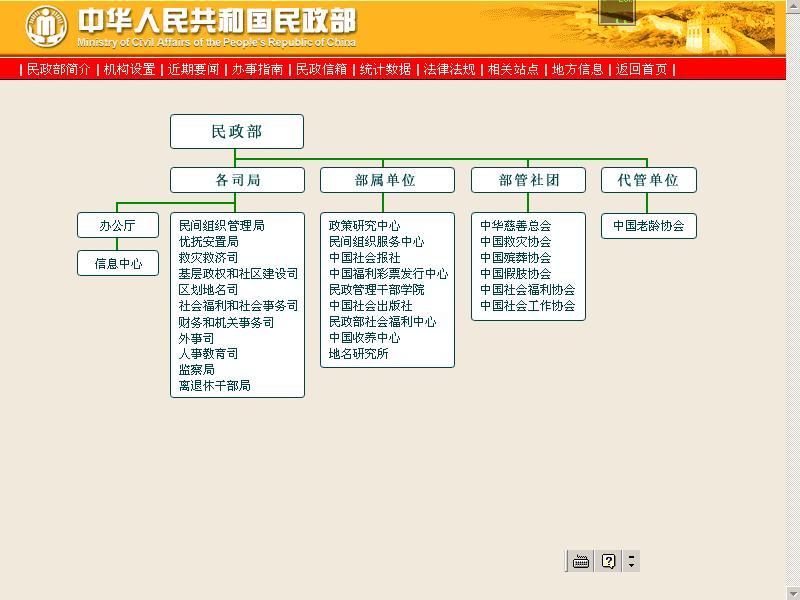The image size is (800, 600).
Task: Select 法律法规 in the navigation bar
Action: [449, 69]
